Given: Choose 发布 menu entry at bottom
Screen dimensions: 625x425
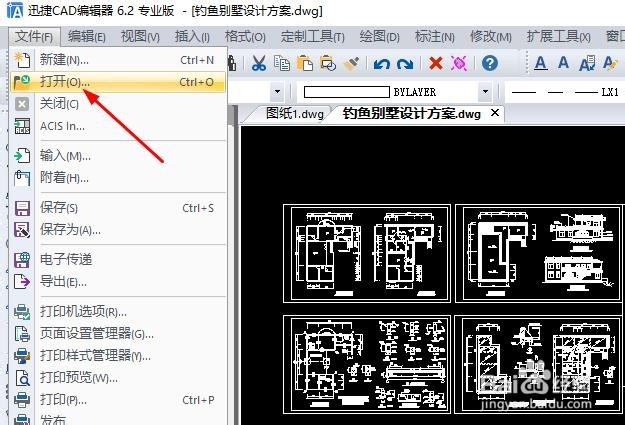Looking at the screenshot, I should pos(118,419).
